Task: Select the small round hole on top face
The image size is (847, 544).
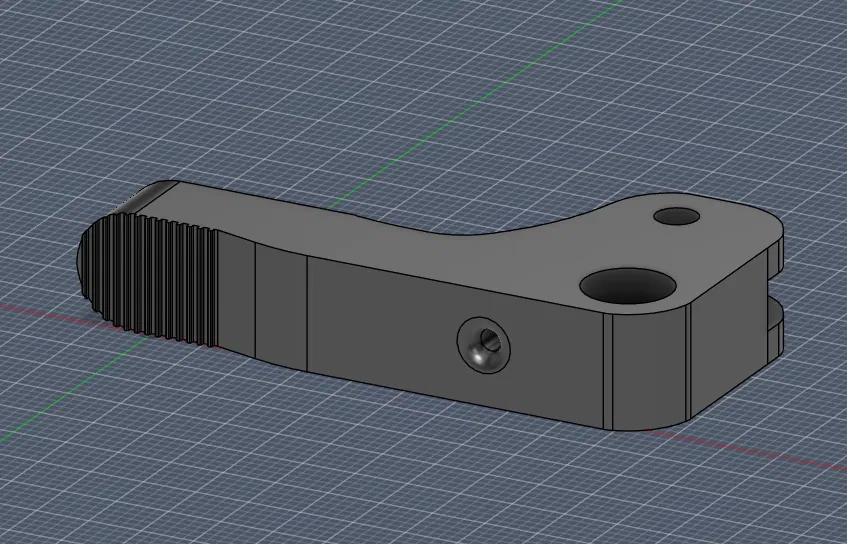Action: pos(676,216)
